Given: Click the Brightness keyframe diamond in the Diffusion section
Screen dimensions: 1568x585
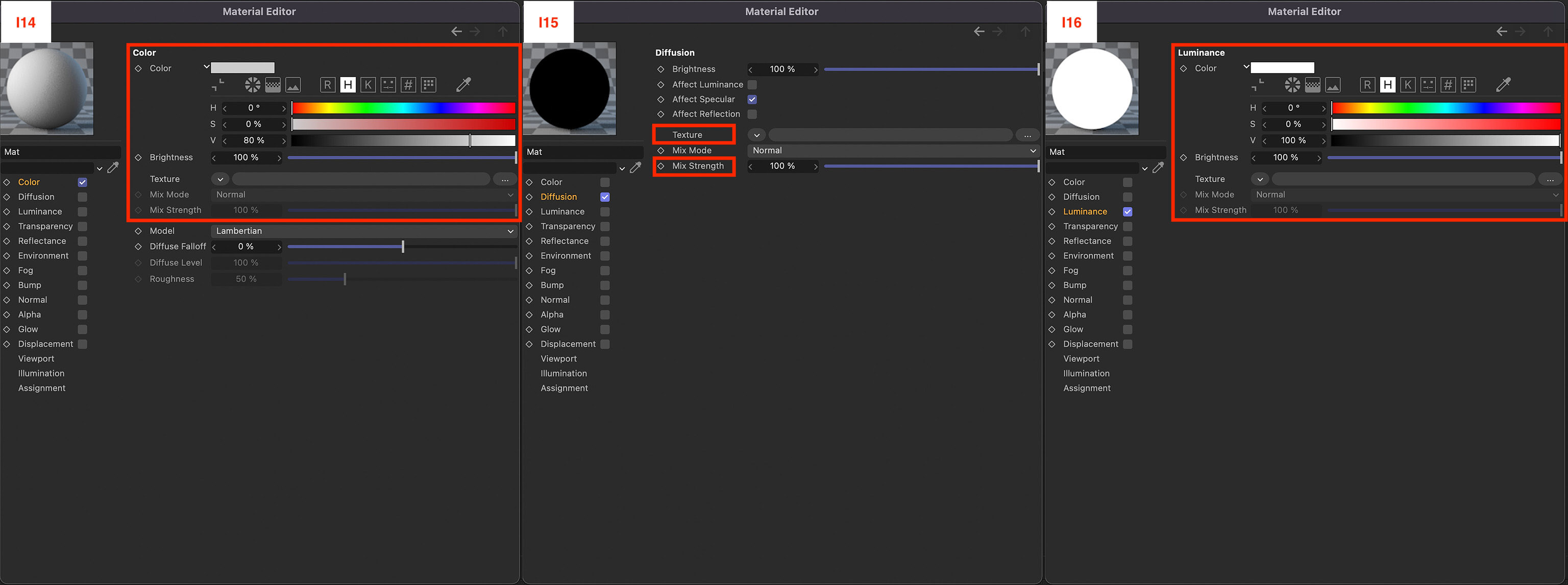Looking at the screenshot, I should pos(661,69).
